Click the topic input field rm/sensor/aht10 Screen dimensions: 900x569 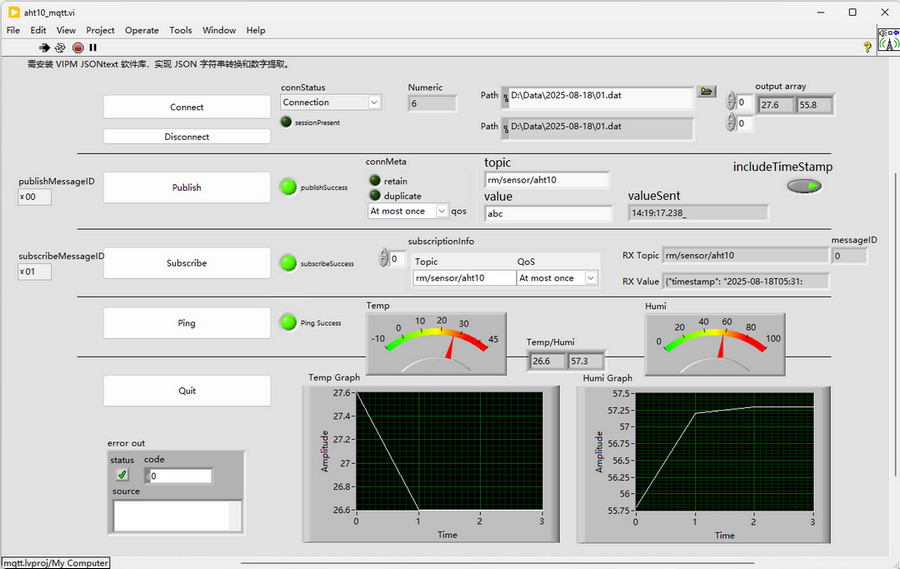tap(546, 180)
